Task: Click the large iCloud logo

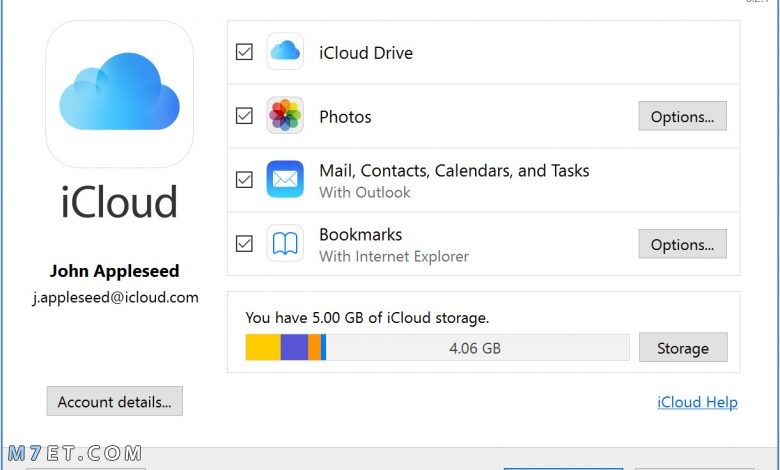Action: [119, 94]
